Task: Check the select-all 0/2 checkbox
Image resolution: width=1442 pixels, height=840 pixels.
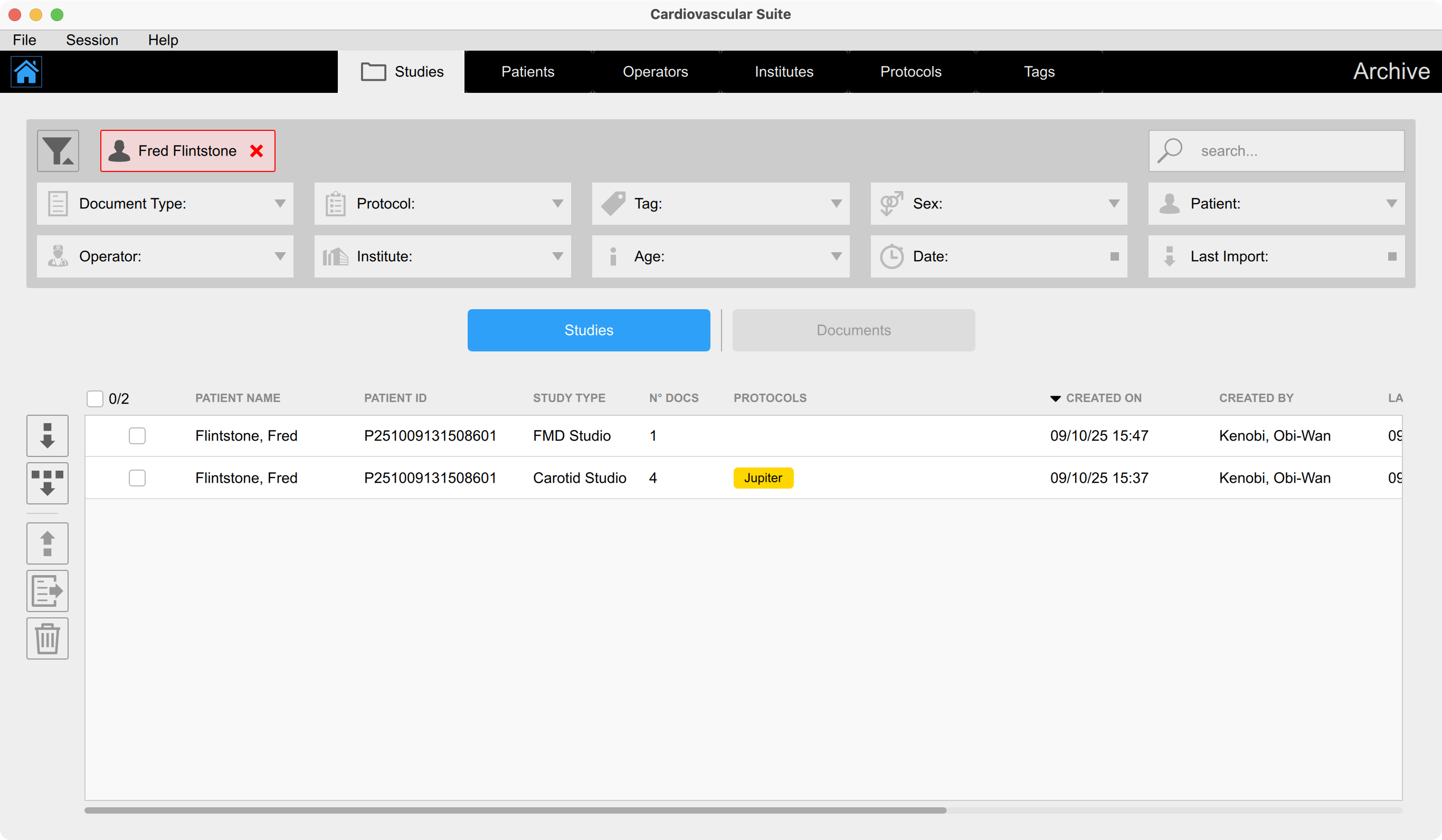Action: (95, 398)
